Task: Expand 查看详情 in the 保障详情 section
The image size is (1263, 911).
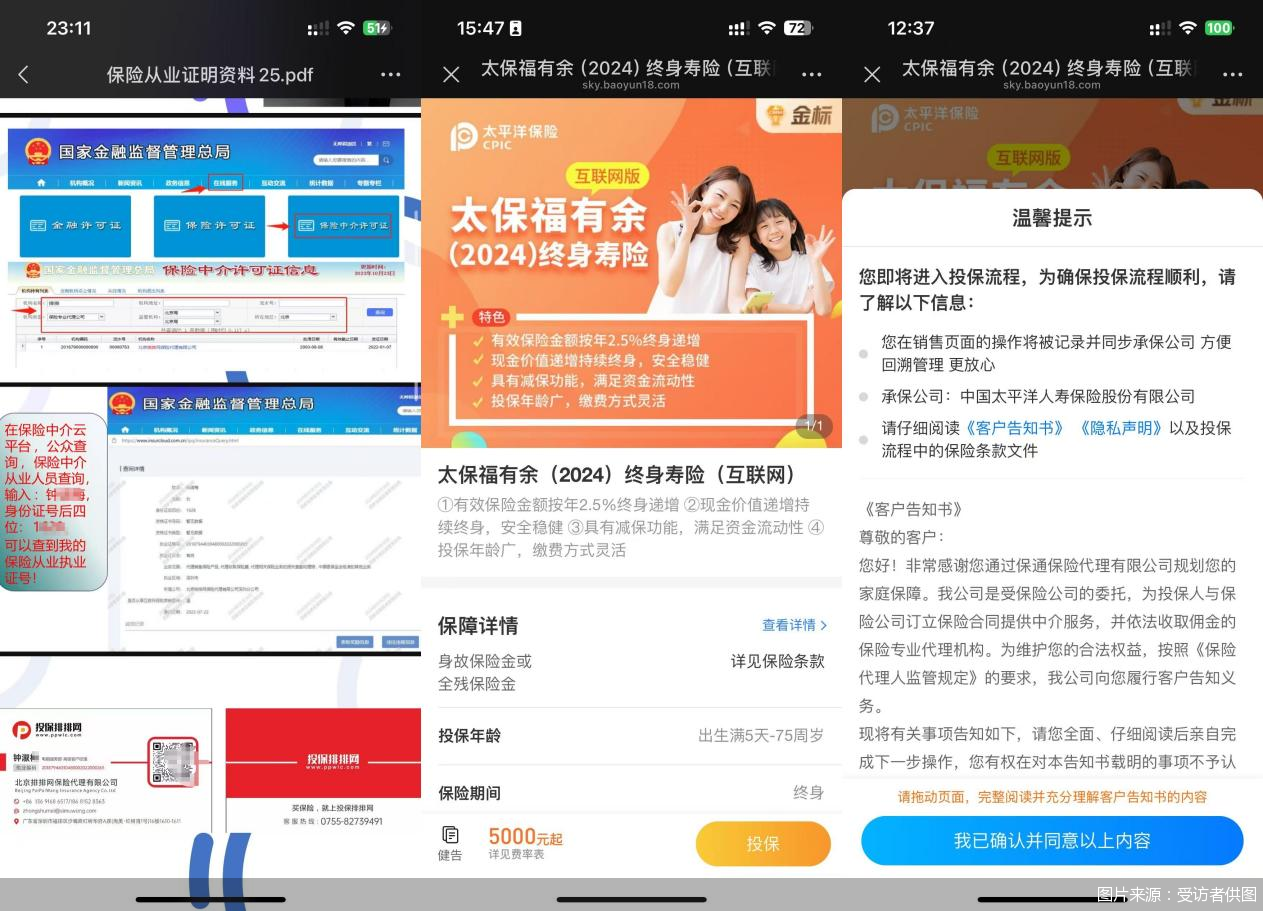Action: 793,625
